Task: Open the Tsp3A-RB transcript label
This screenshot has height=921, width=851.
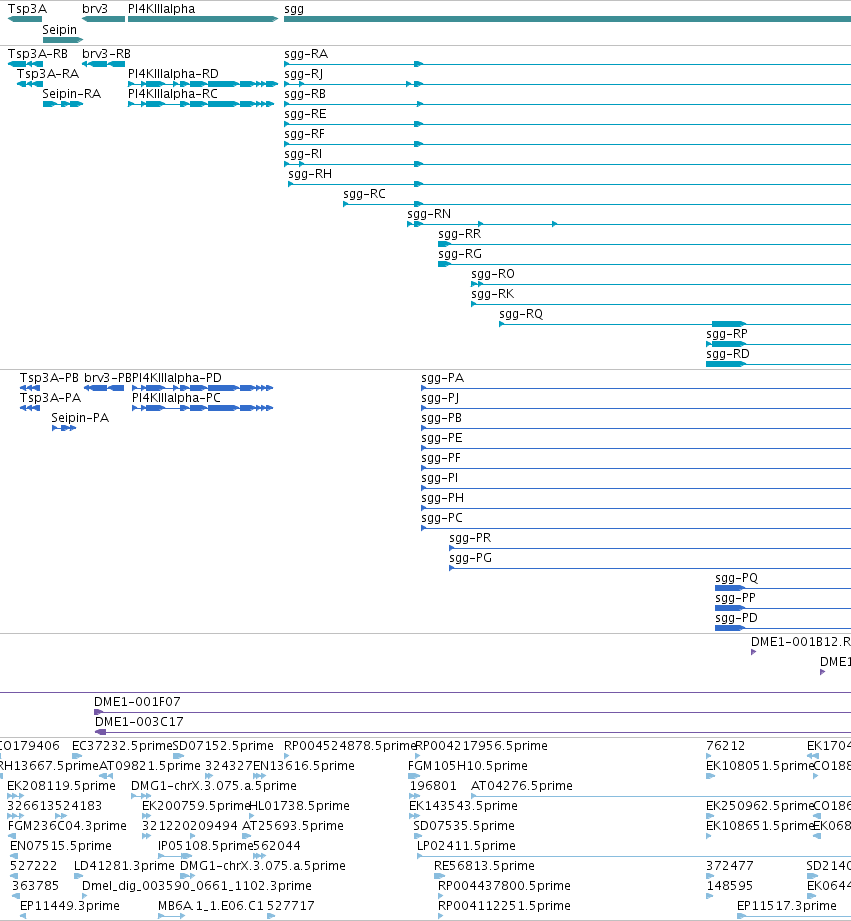Action: [38, 53]
